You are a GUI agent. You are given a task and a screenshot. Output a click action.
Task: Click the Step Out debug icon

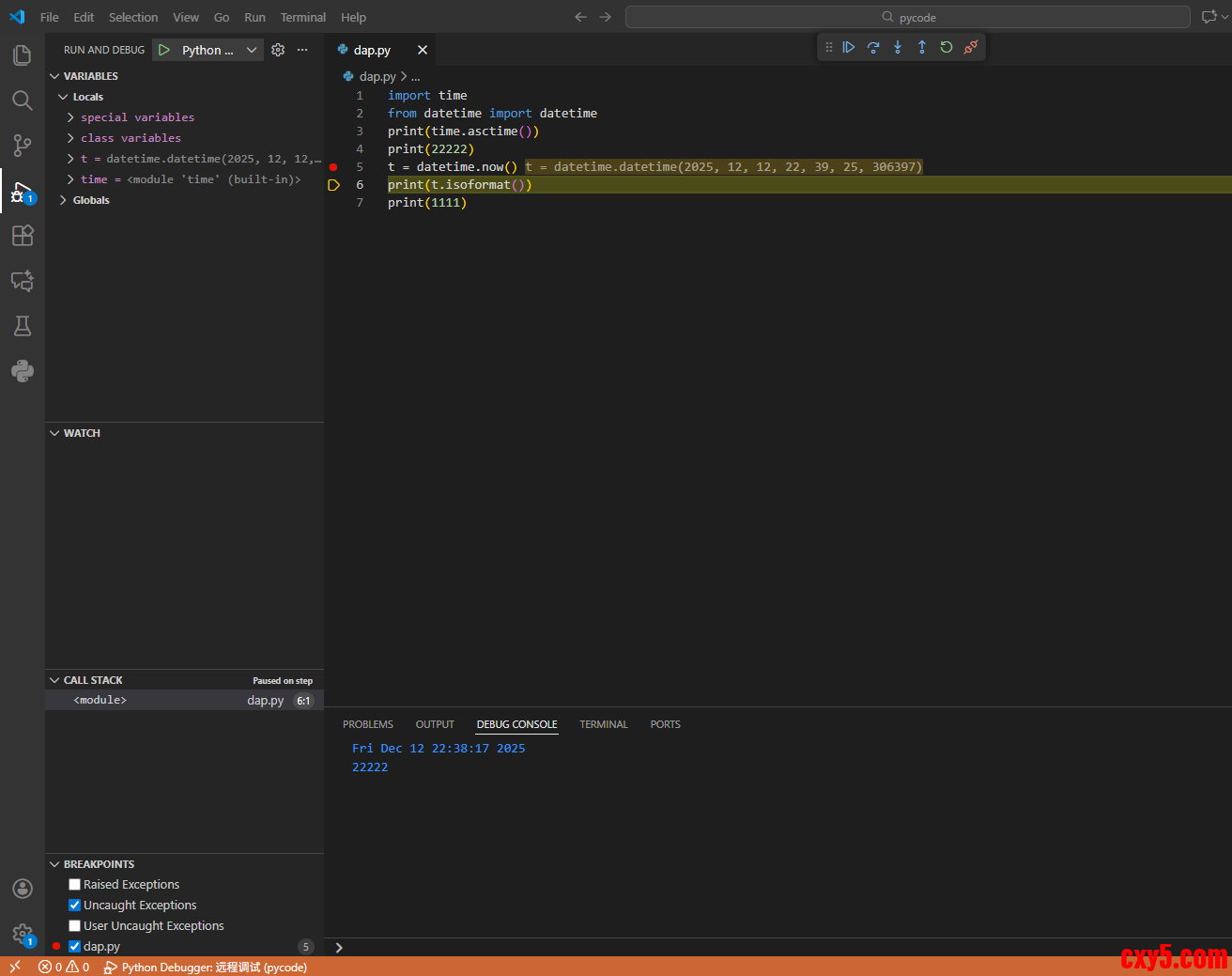pyautogui.click(x=922, y=47)
